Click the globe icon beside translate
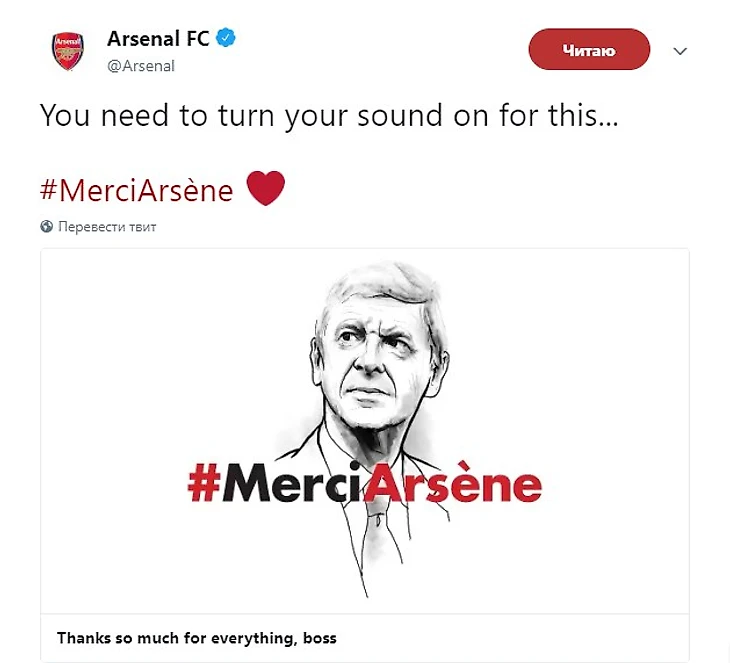The image size is (730, 663). 46,227
